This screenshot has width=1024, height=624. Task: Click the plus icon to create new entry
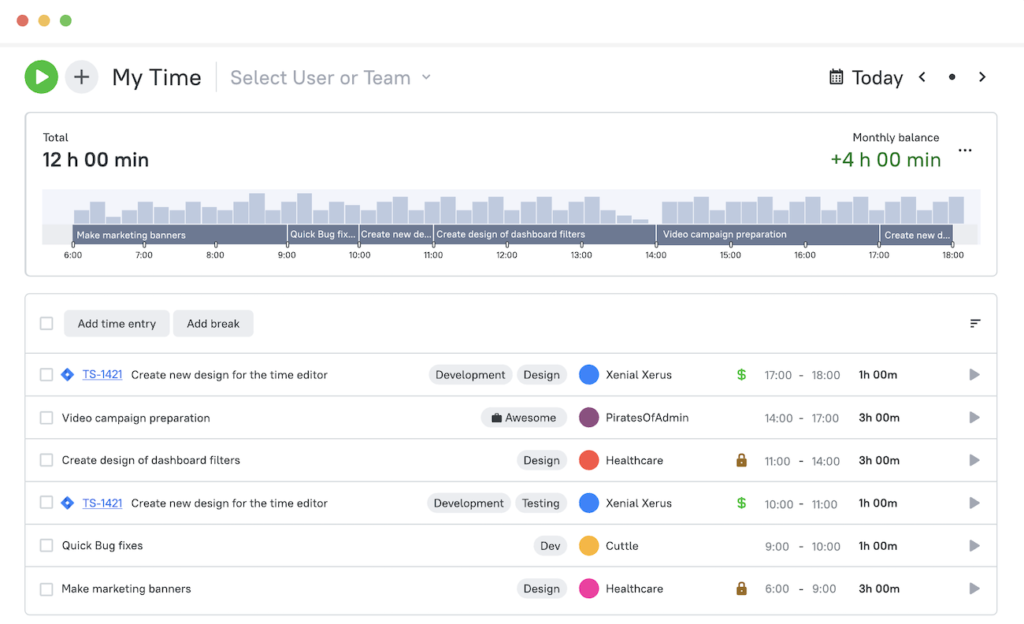[x=81, y=76]
